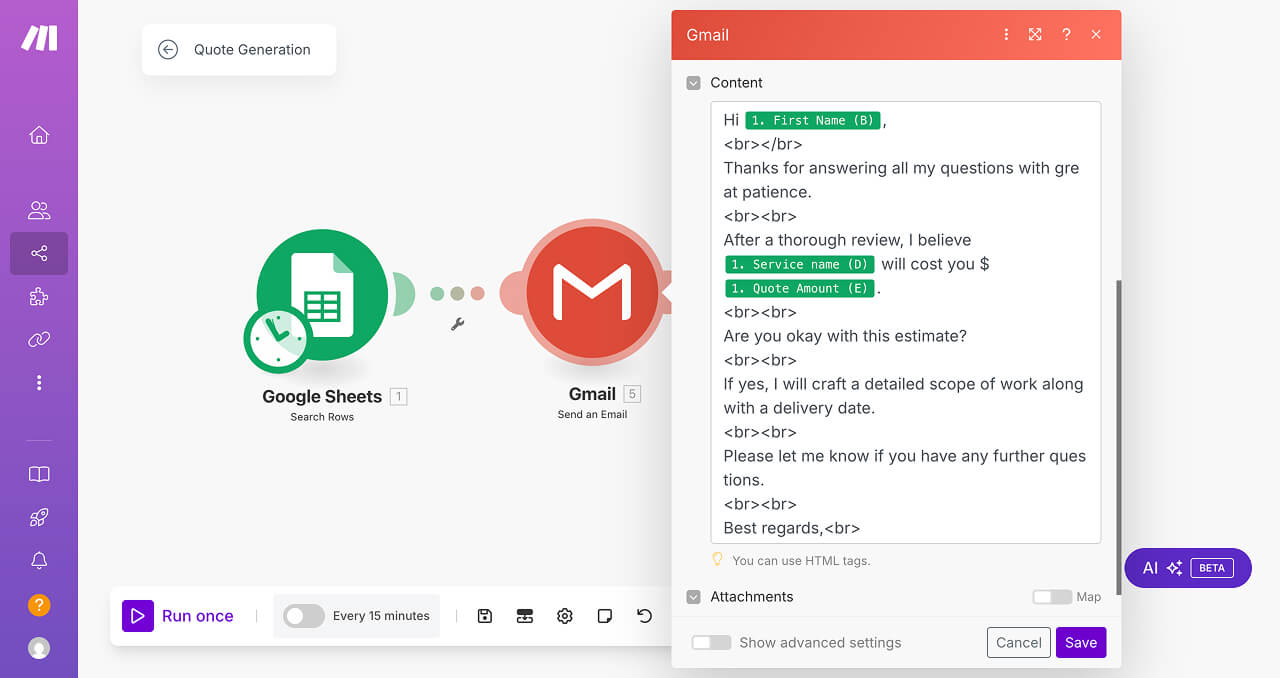The height and width of the screenshot is (678, 1280).
Task: Open the Scenarios share icon
Action: (39, 253)
